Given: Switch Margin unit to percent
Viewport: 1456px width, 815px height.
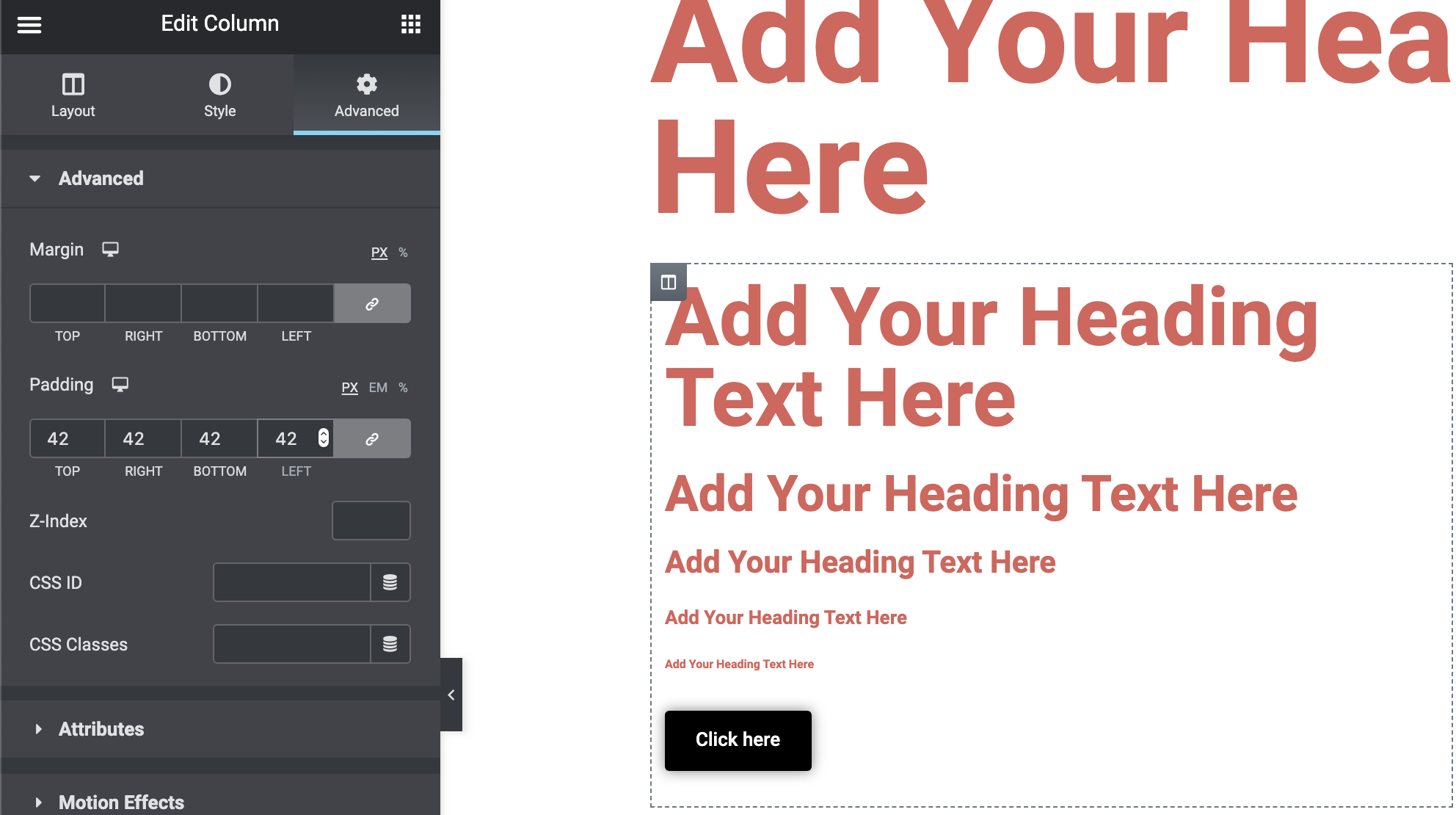Looking at the screenshot, I should (403, 253).
